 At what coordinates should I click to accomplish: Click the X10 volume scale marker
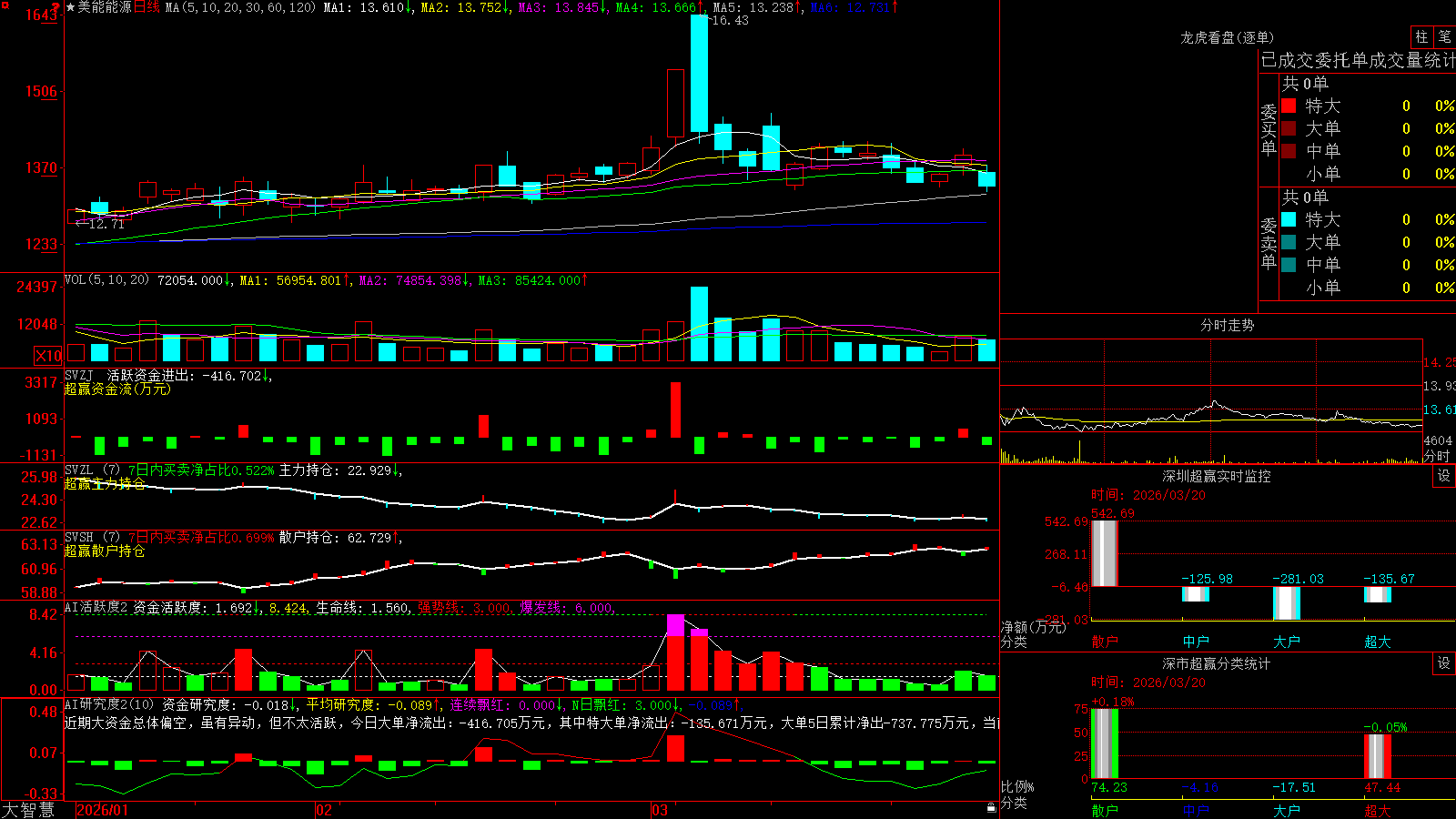pos(48,356)
